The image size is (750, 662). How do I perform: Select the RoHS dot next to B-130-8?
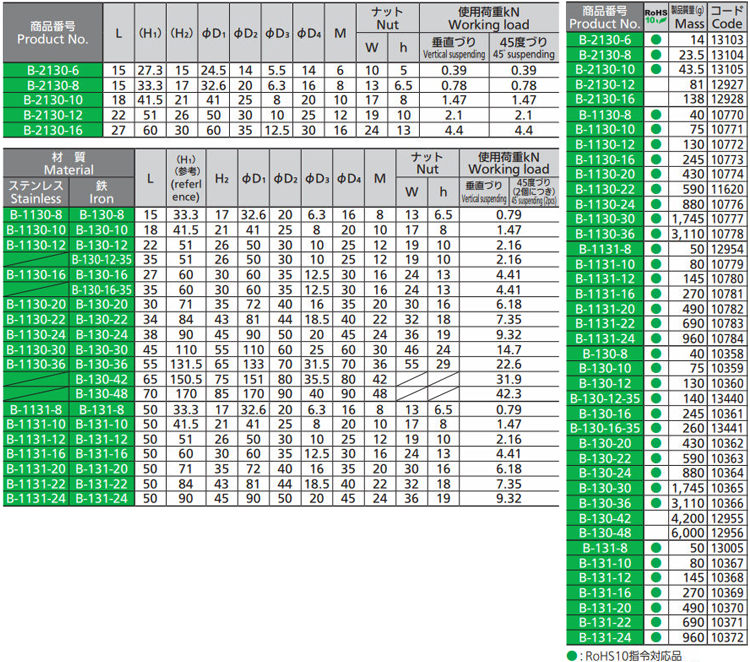point(656,354)
